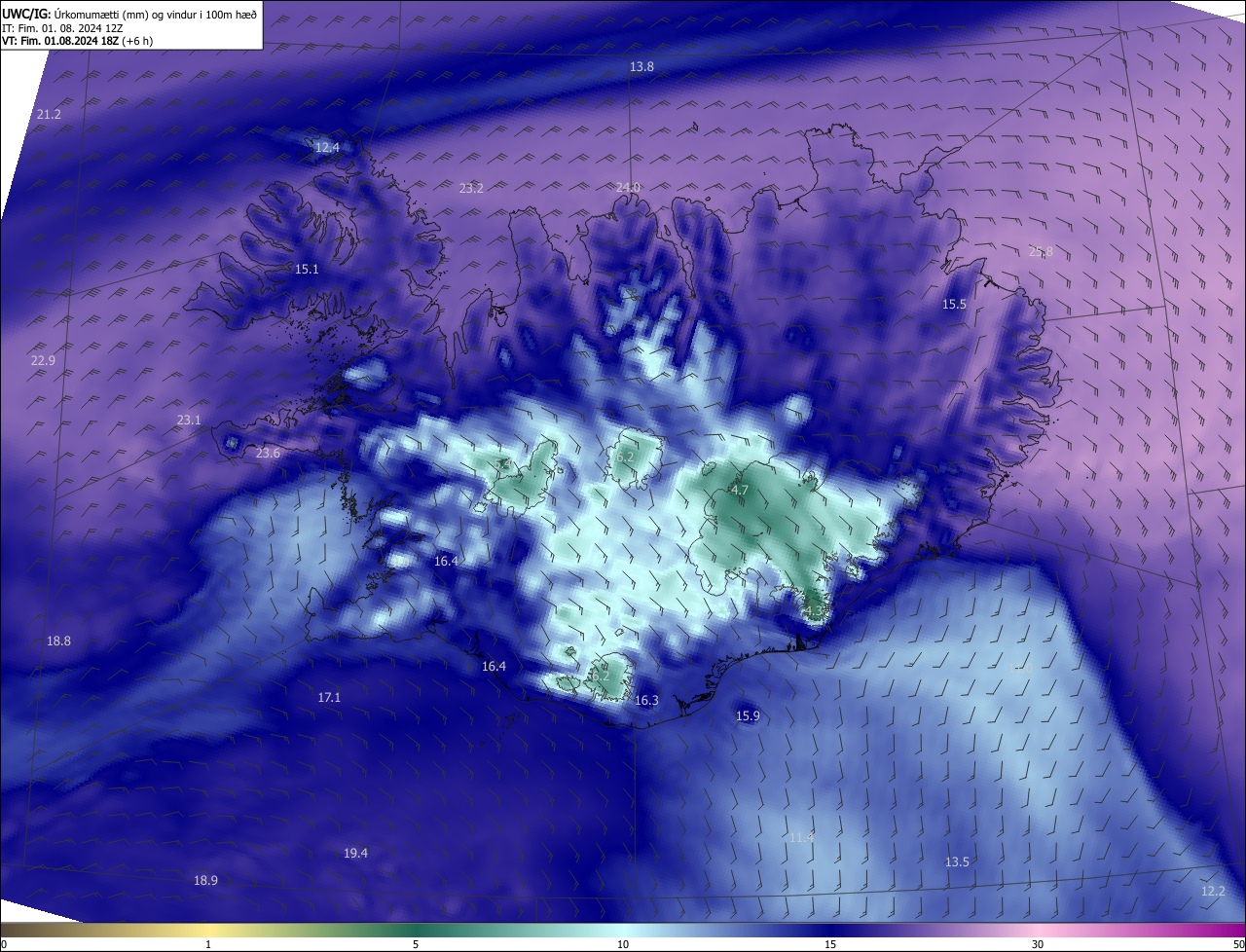Screen dimensions: 1246x952
Task: Click the 23.6 value label
Action: (x=268, y=454)
